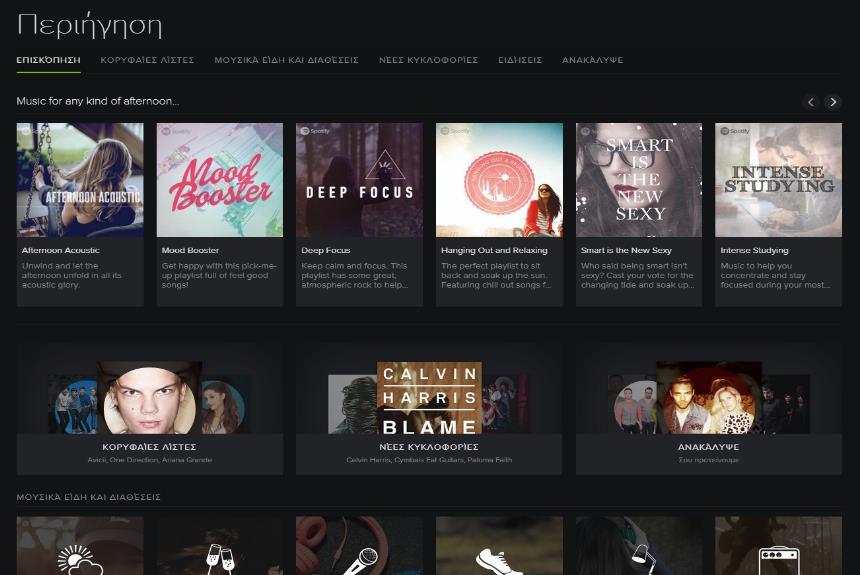Click the 'Music for any kind of afternoon' heading
The image size is (860, 575).
(x=98, y=101)
